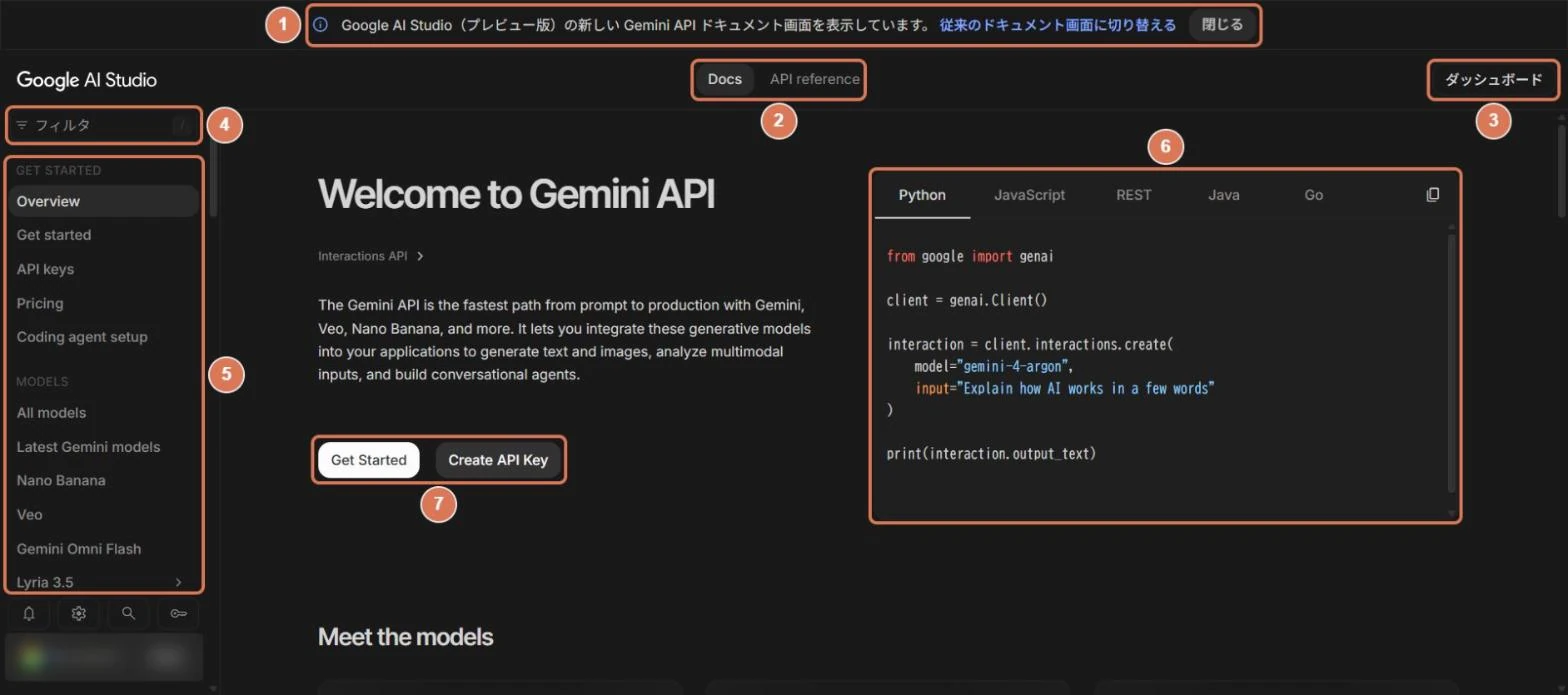The width and height of the screenshot is (1568, 695).
Task: Click the Create API Key button
Action: point(498,460)
